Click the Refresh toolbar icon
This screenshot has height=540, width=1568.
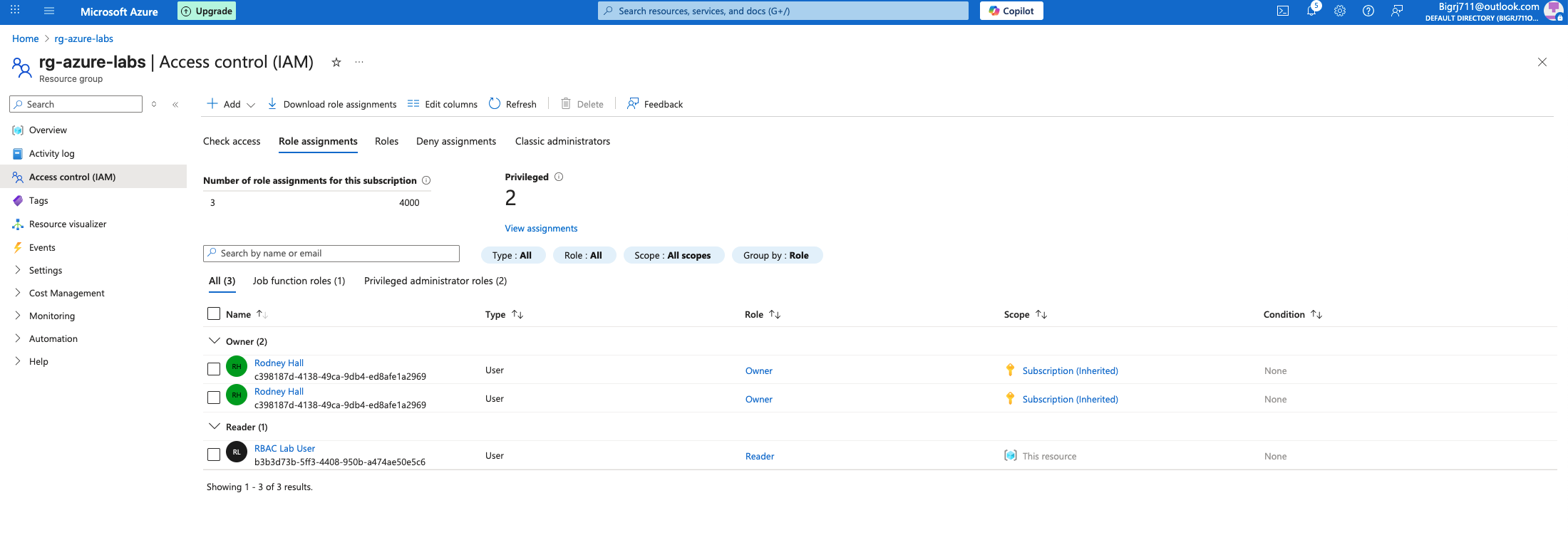(495, 104)
